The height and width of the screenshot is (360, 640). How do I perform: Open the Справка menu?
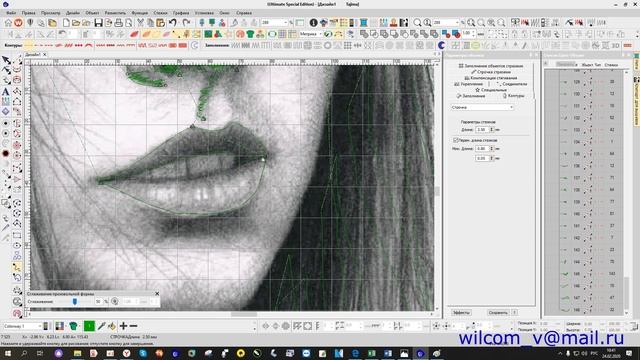[244, 13]
